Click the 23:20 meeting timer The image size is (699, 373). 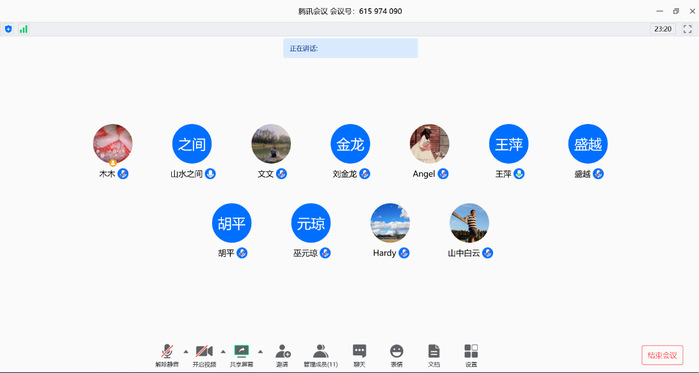coord(663,29)
